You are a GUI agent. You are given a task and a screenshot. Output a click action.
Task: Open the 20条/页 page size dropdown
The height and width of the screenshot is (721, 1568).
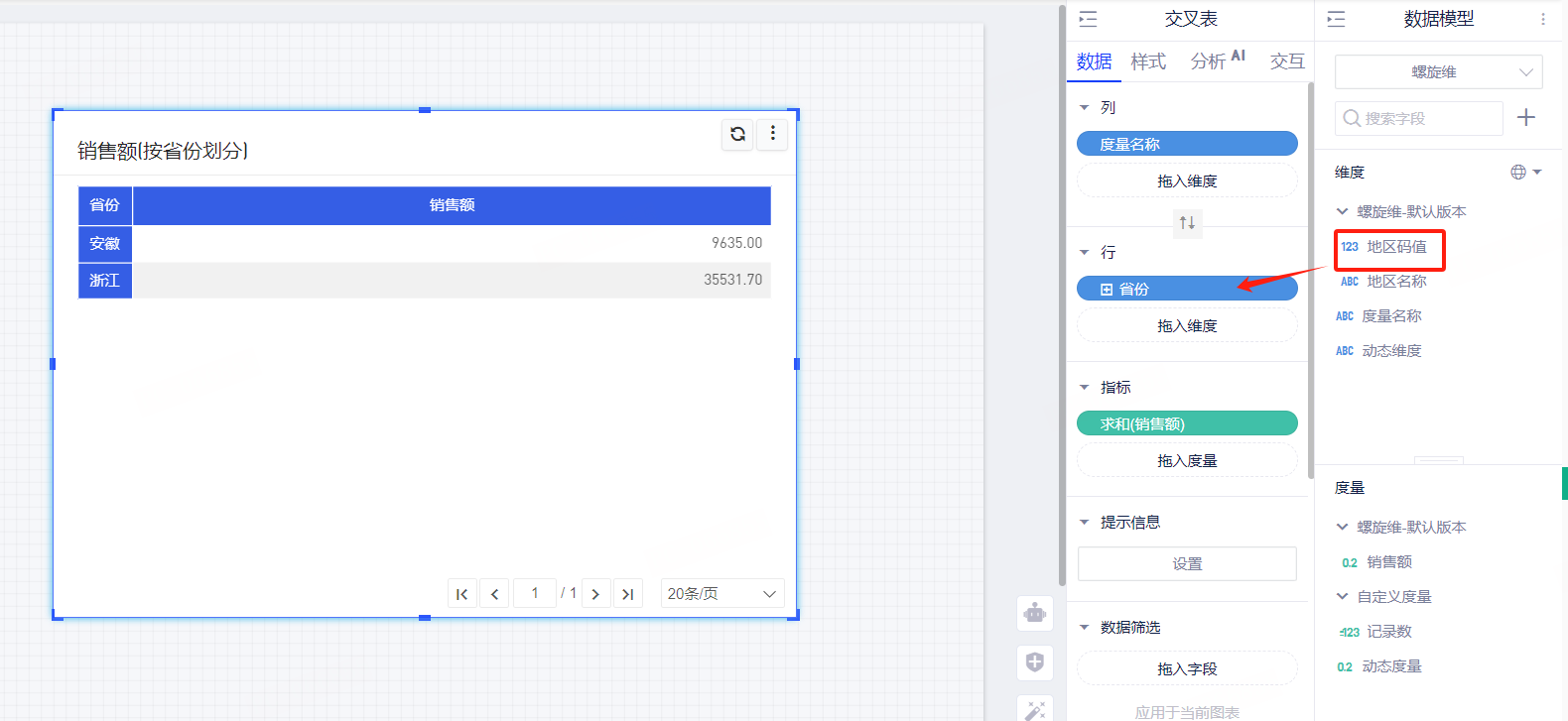click(x=721, y=594)
